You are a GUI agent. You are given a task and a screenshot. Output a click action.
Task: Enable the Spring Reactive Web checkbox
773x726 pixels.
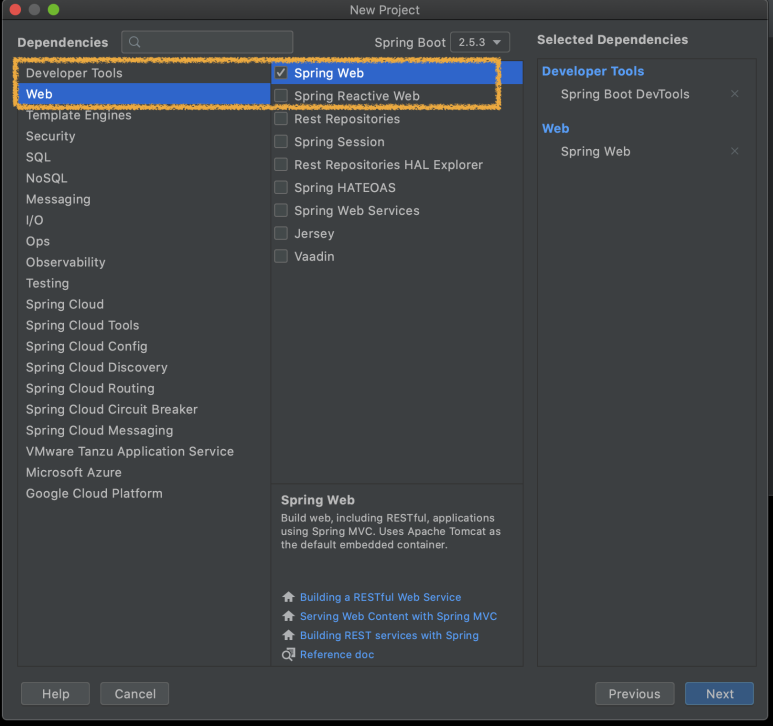(281, 96)
